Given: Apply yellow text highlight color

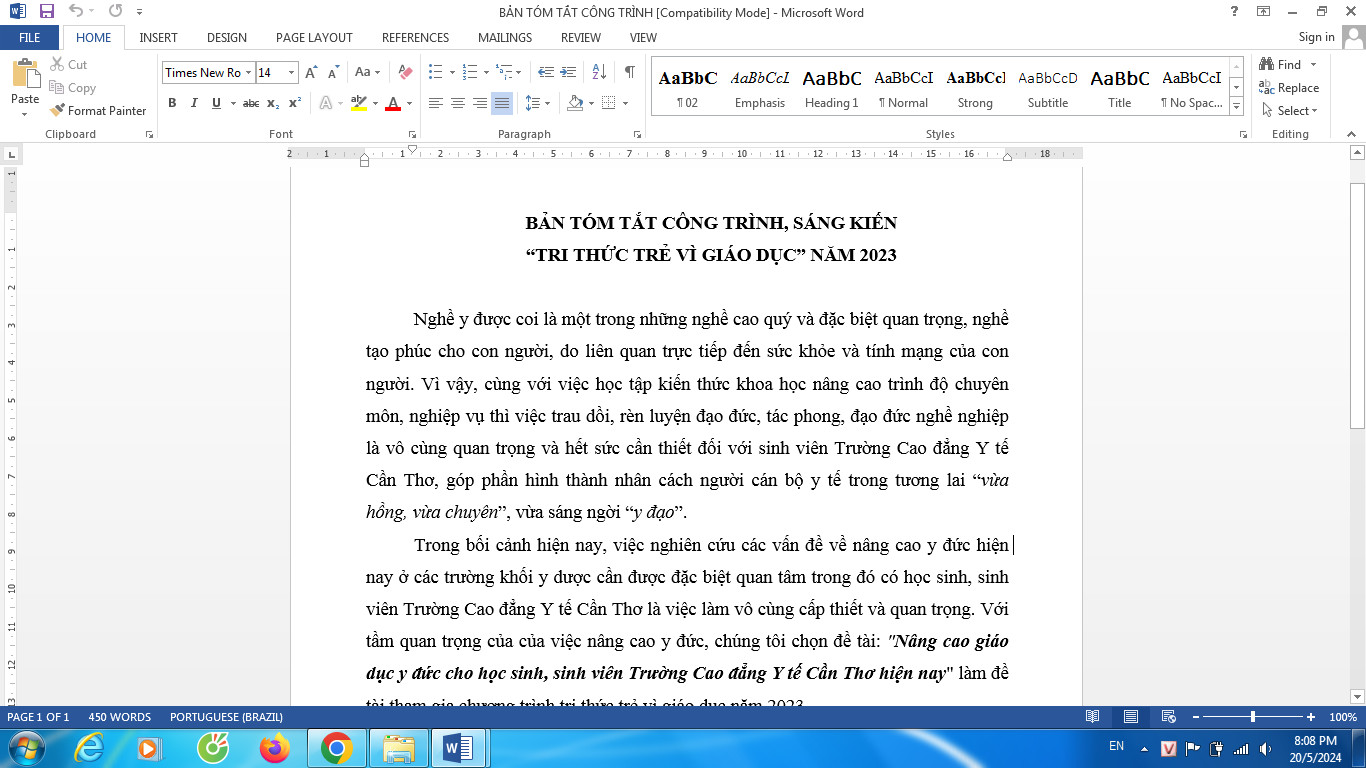Looking at the screenshot, I should tap(359, 103).
